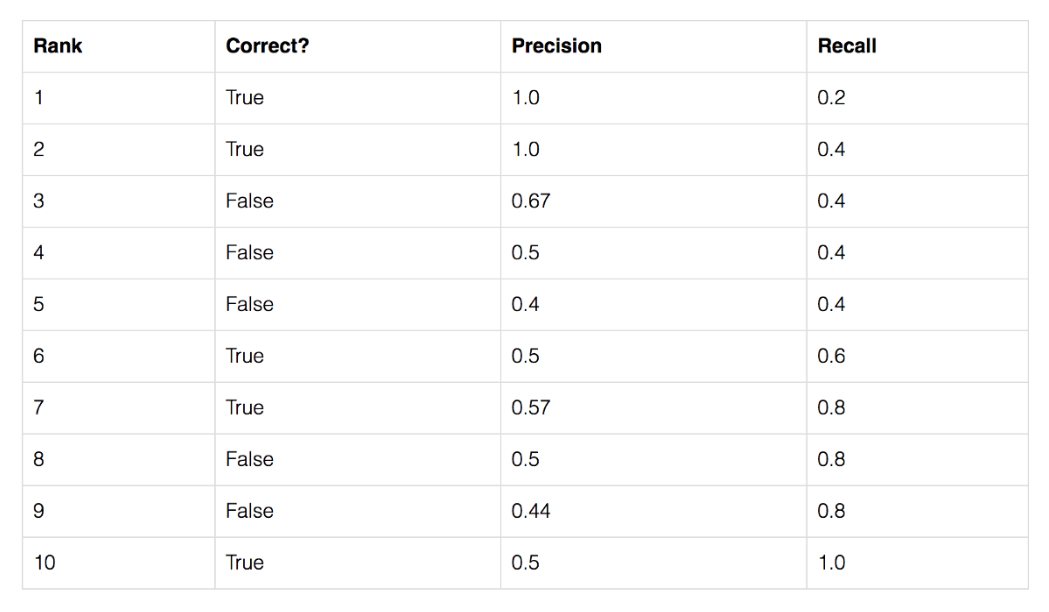Click the rank number 5 cell
Screen dimensions: 1049x612
(x=38, y=305)
